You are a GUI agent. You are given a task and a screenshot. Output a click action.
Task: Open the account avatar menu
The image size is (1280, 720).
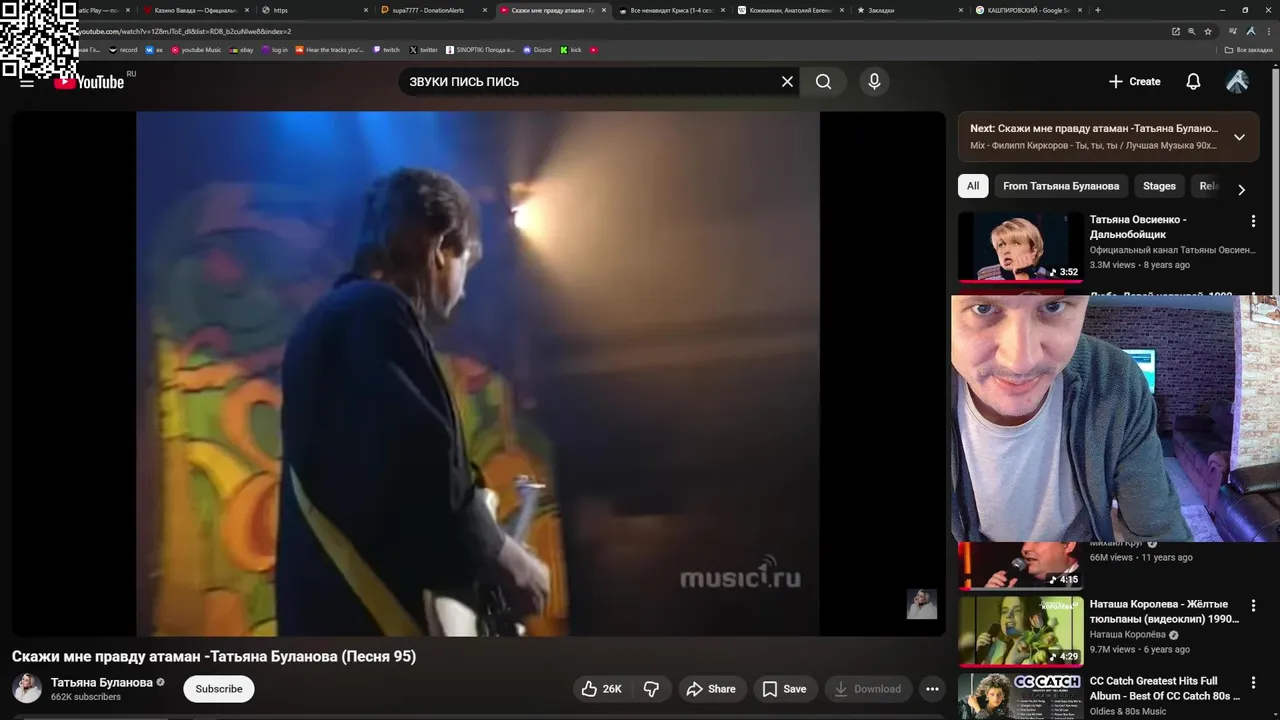[1237, 82]
